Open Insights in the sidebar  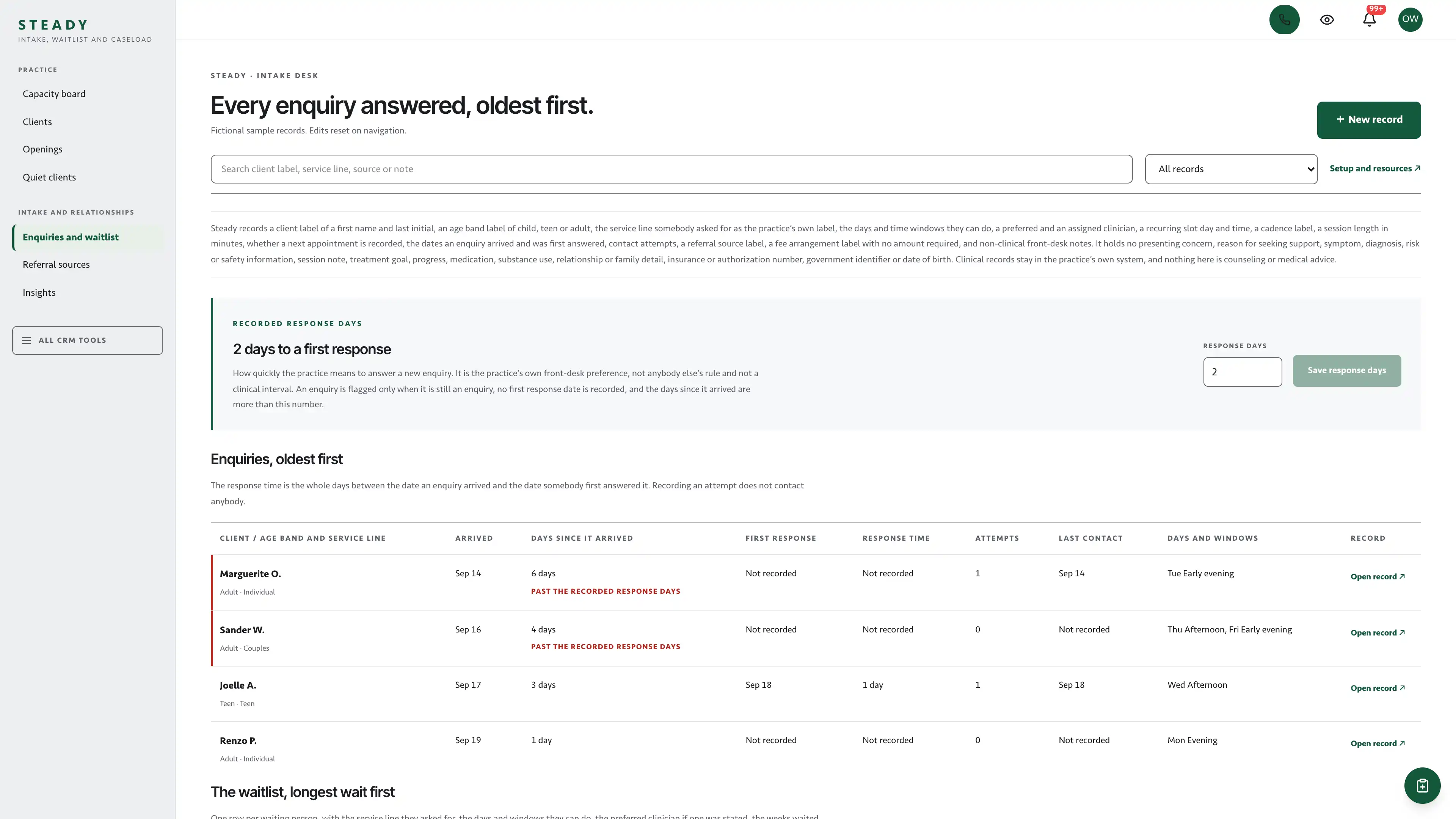39,293
